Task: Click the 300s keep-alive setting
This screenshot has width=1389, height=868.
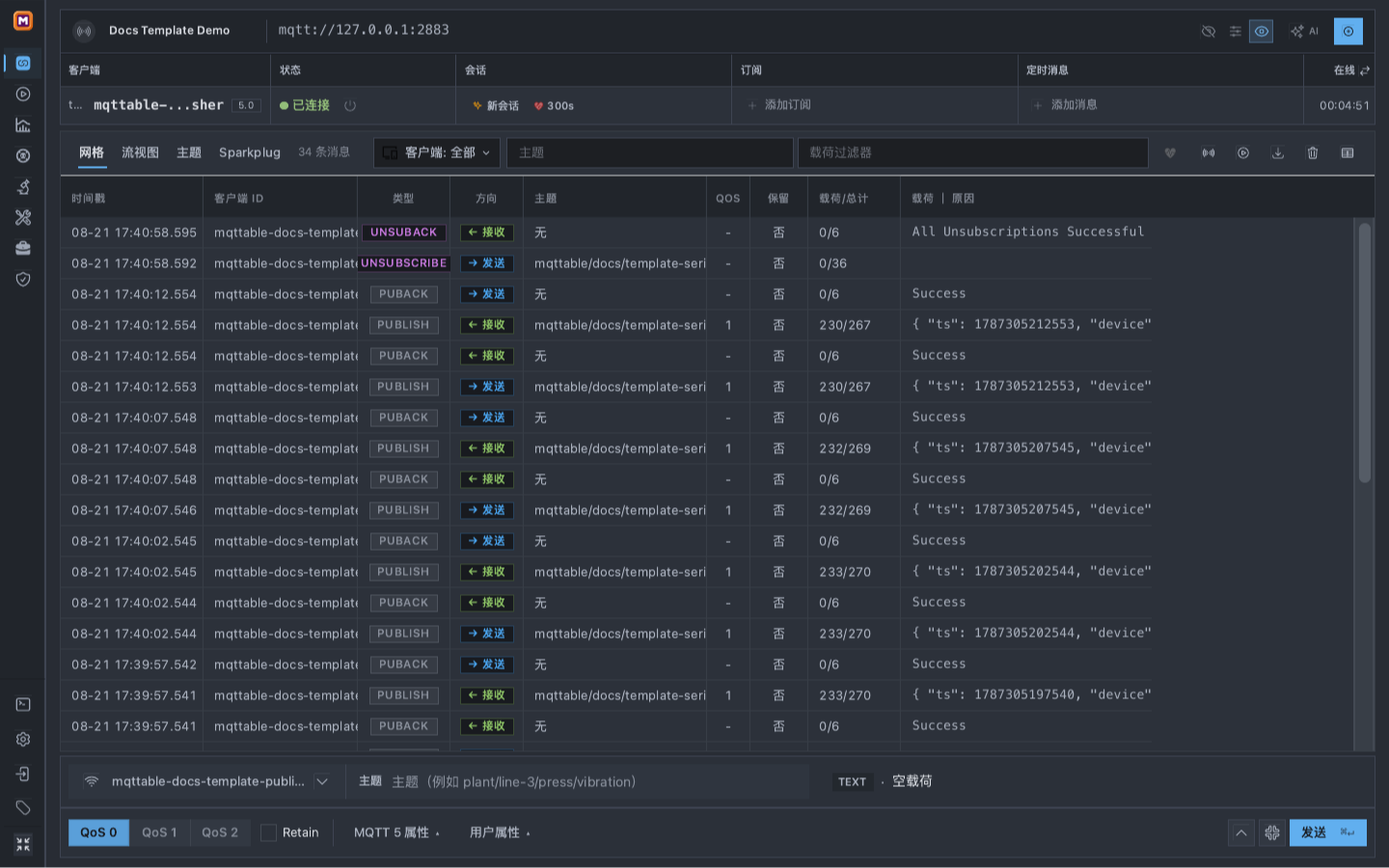Action: click(x=554, y=106)
